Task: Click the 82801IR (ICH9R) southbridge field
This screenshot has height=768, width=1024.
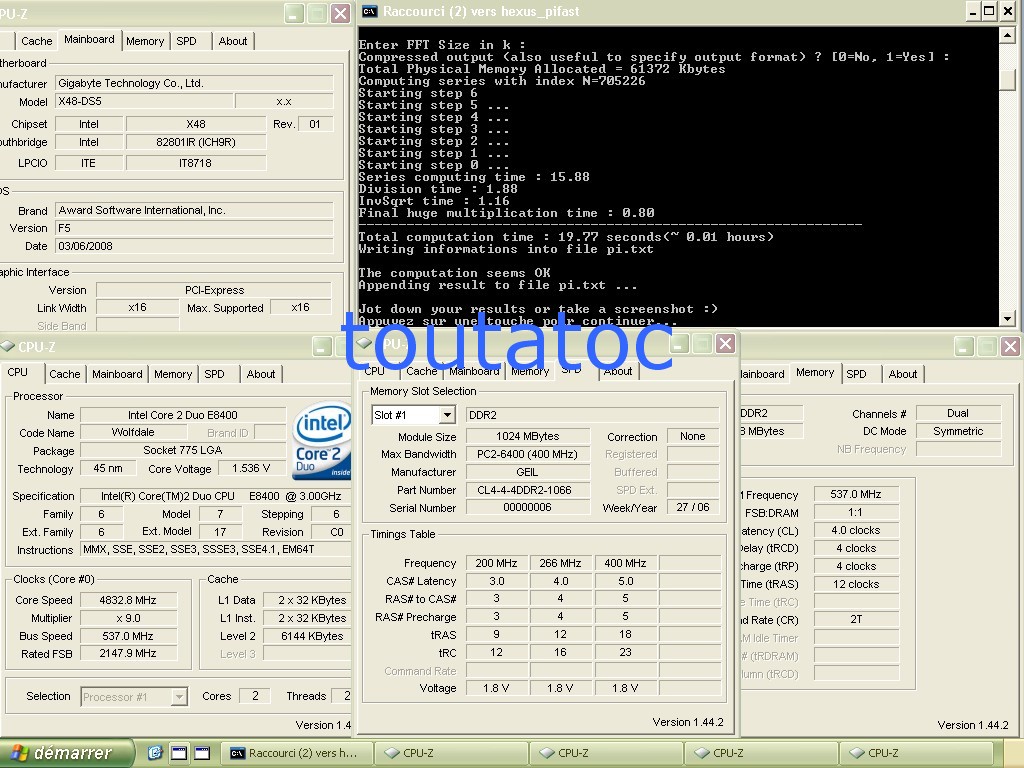Action: tap(196, 142)
